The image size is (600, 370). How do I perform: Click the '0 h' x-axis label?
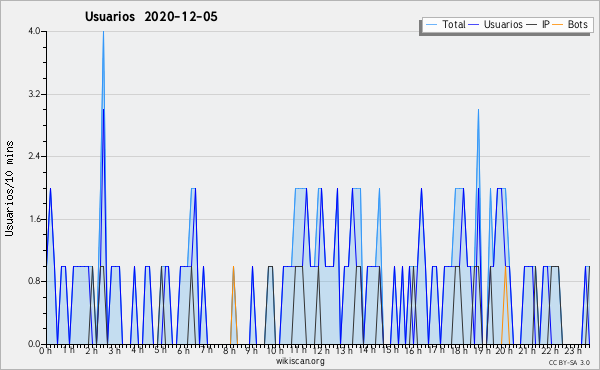pos(45,351)
